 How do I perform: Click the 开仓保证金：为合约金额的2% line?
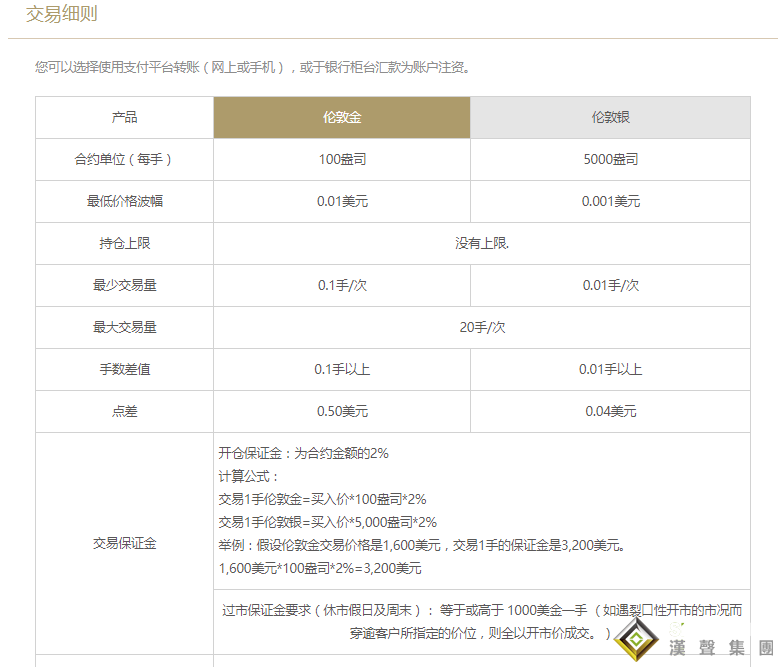pyautogui.click(x=304, y=453)
